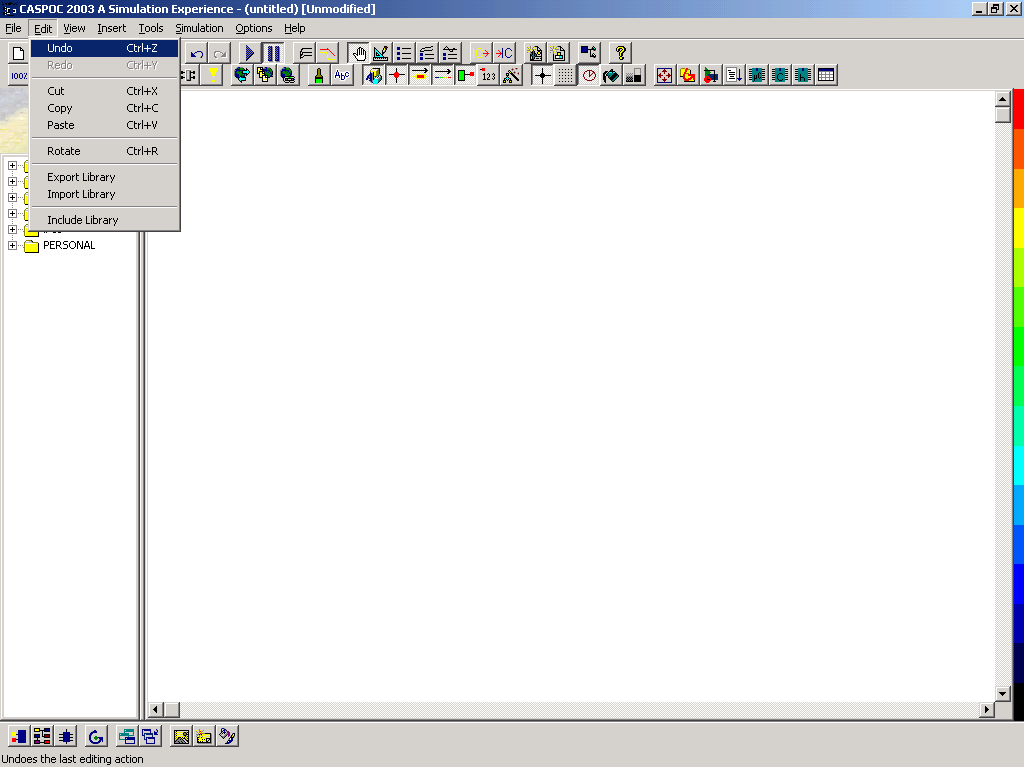Image resolution: width=1024 pixels, height=768 pixels.
Task: Expand the second library tree node
Action: [x=12, y=182]
